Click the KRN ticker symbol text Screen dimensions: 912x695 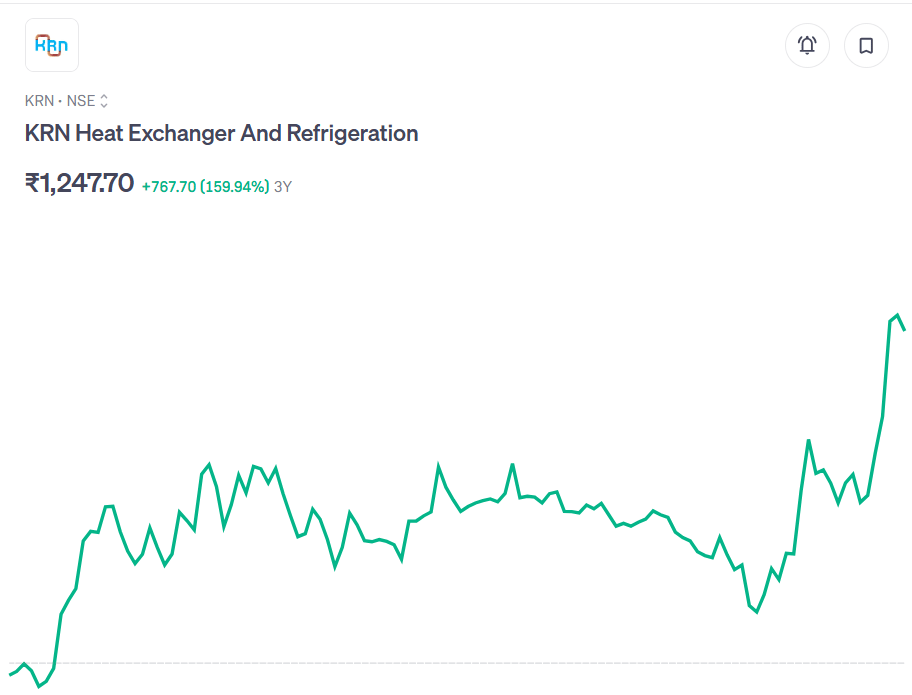(x=39, y=101)
